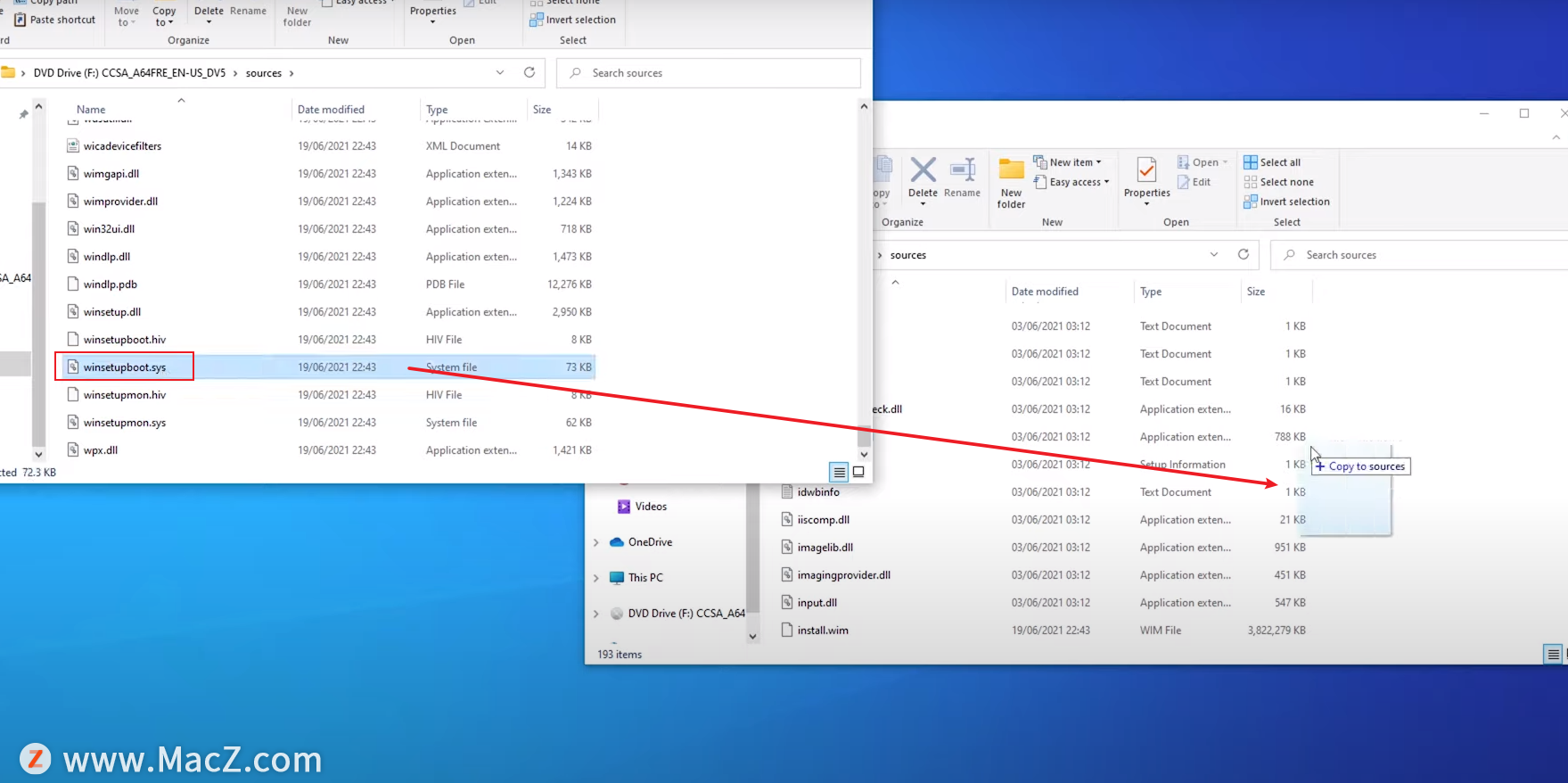Sort by Size column in right window

tap(1256, 292)
